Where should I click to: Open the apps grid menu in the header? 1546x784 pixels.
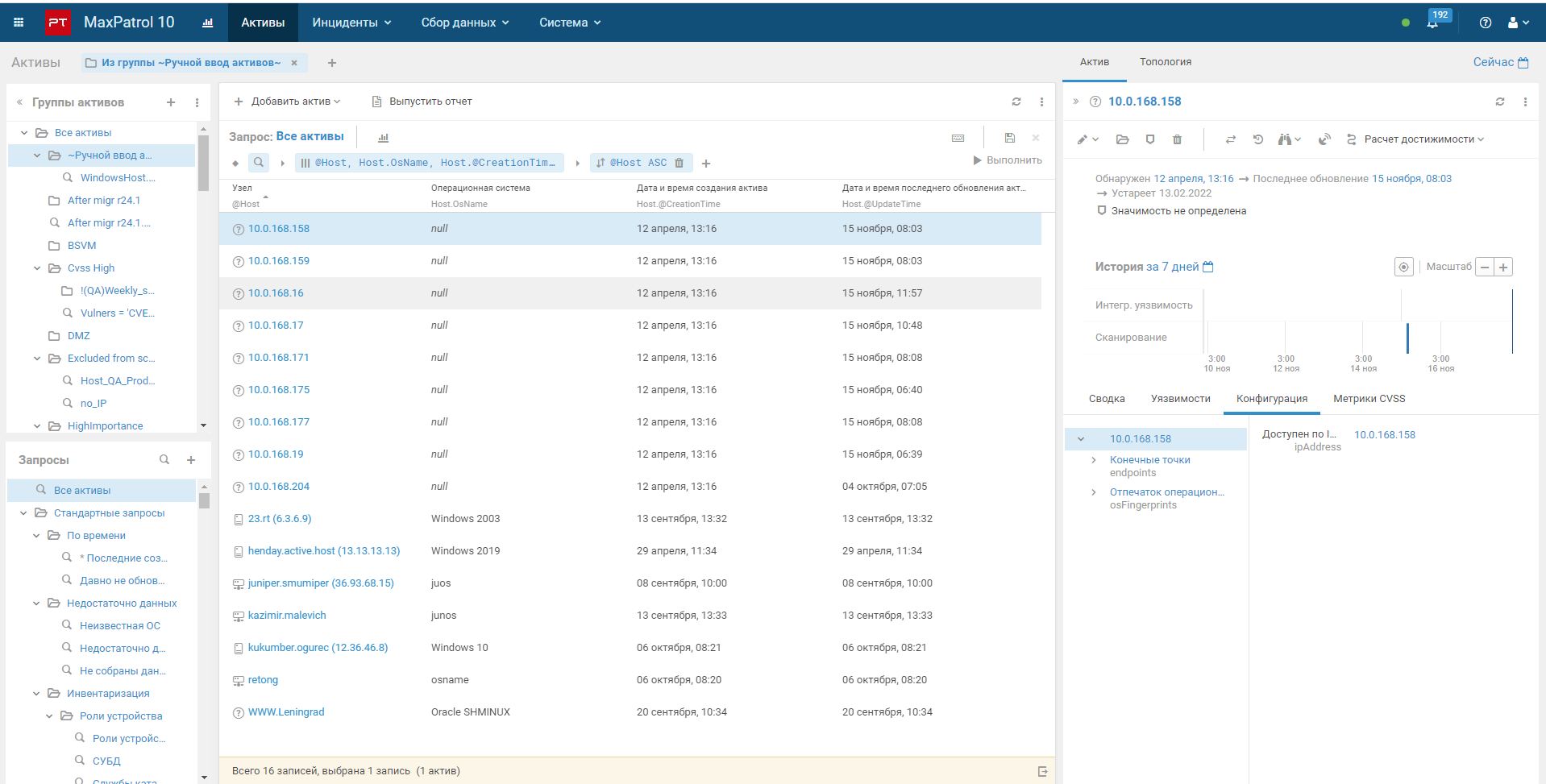(x=19, y=23)
